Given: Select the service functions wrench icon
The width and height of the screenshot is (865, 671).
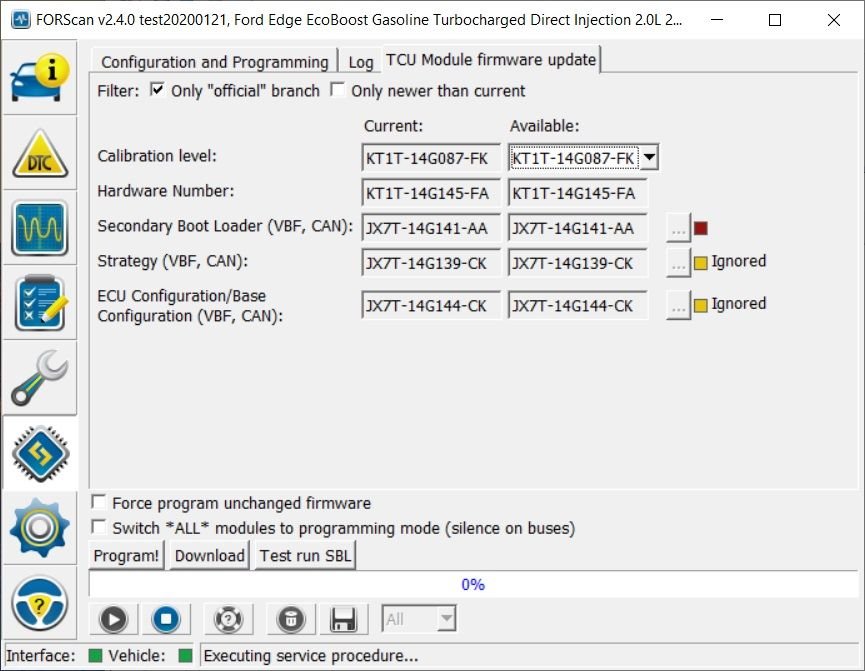Looking at the screenshot, I should click(x=40, y=378).
